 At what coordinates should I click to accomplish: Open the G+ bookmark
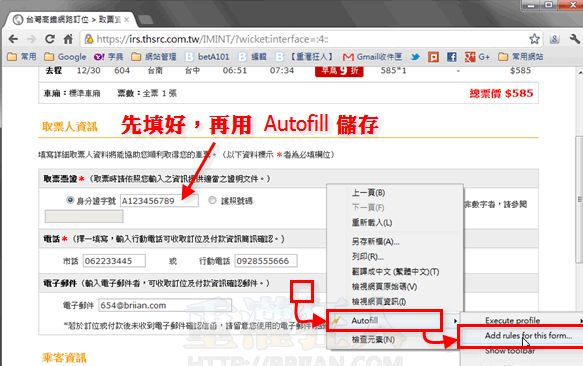[477, 57]
